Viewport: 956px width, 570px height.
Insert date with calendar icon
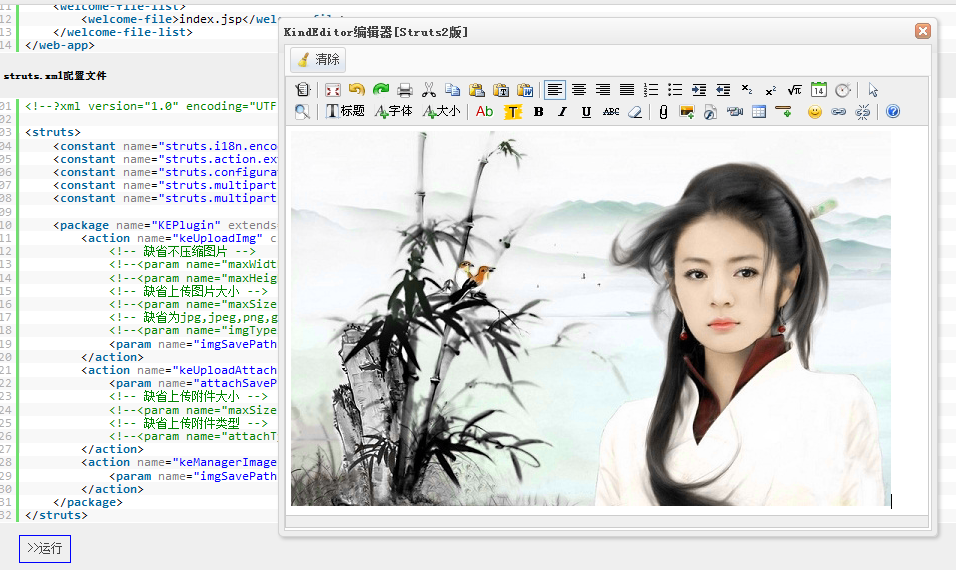coord(819,90)
